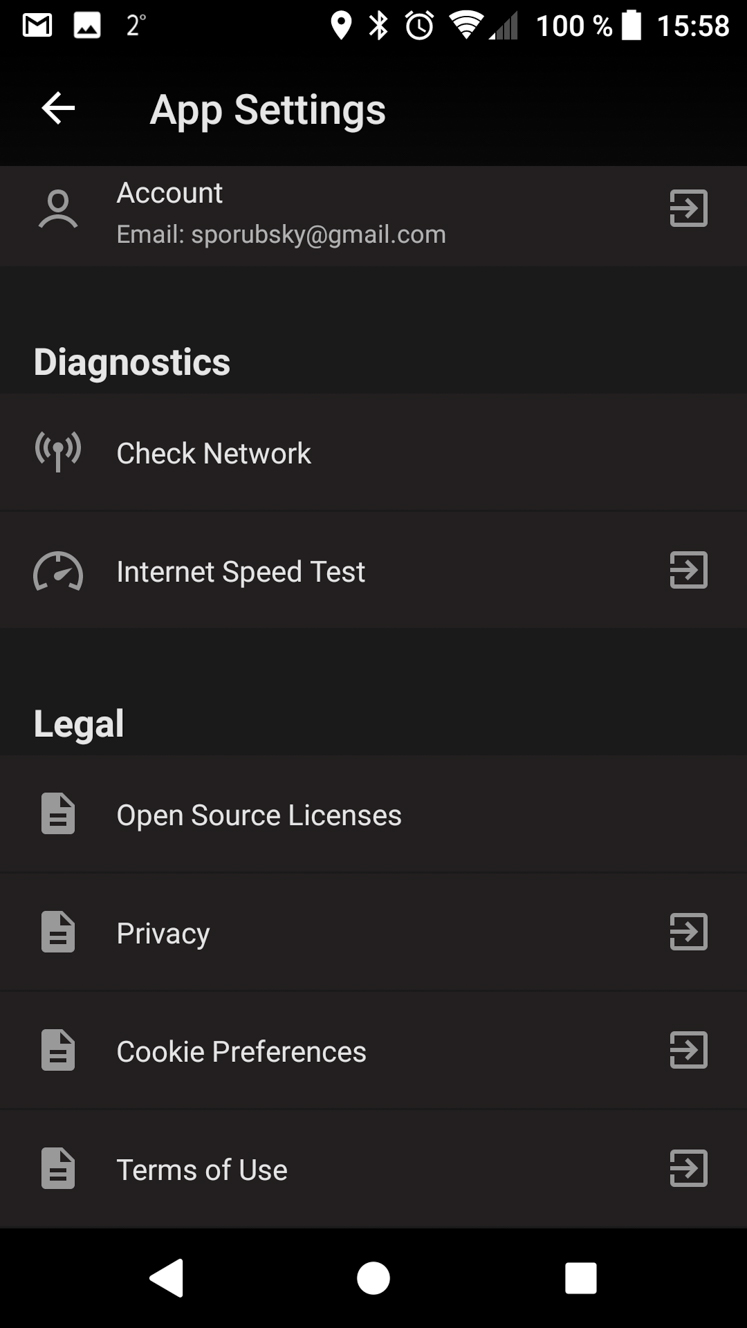The width and height of the screenshot is (747, 1328).
Task: Select the Check Network menu entry
Action: 373,452
